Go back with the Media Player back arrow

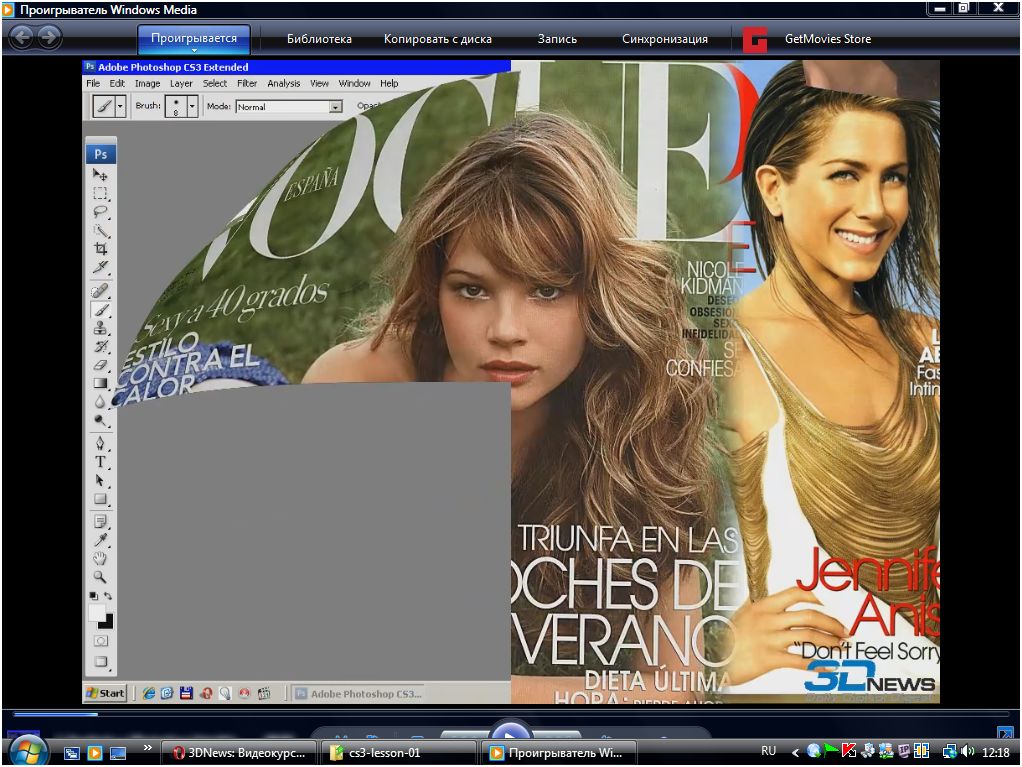(22, 37)
